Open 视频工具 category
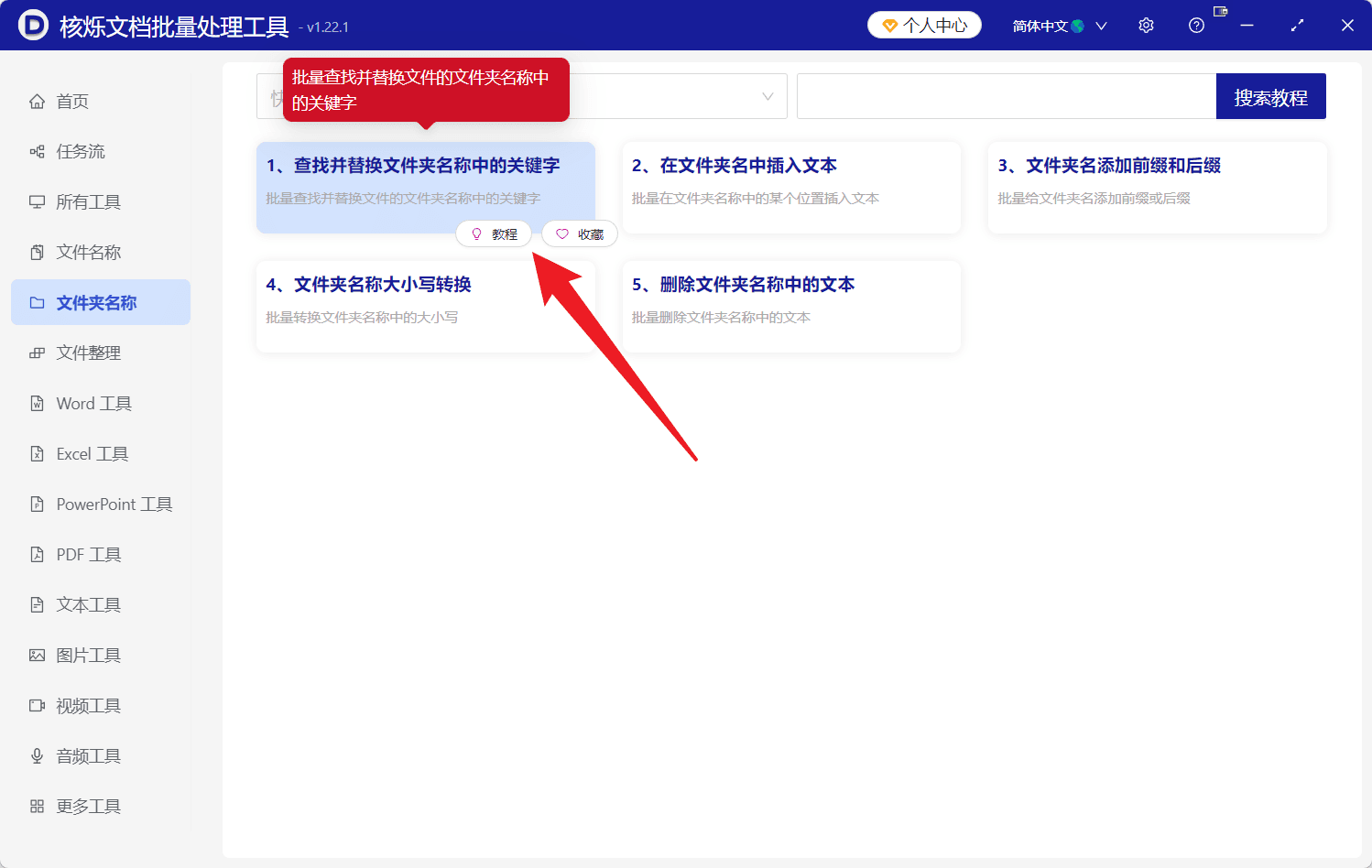Image resolution: width=1372 pixels, height=868 pixels. [x=101, y=706]
